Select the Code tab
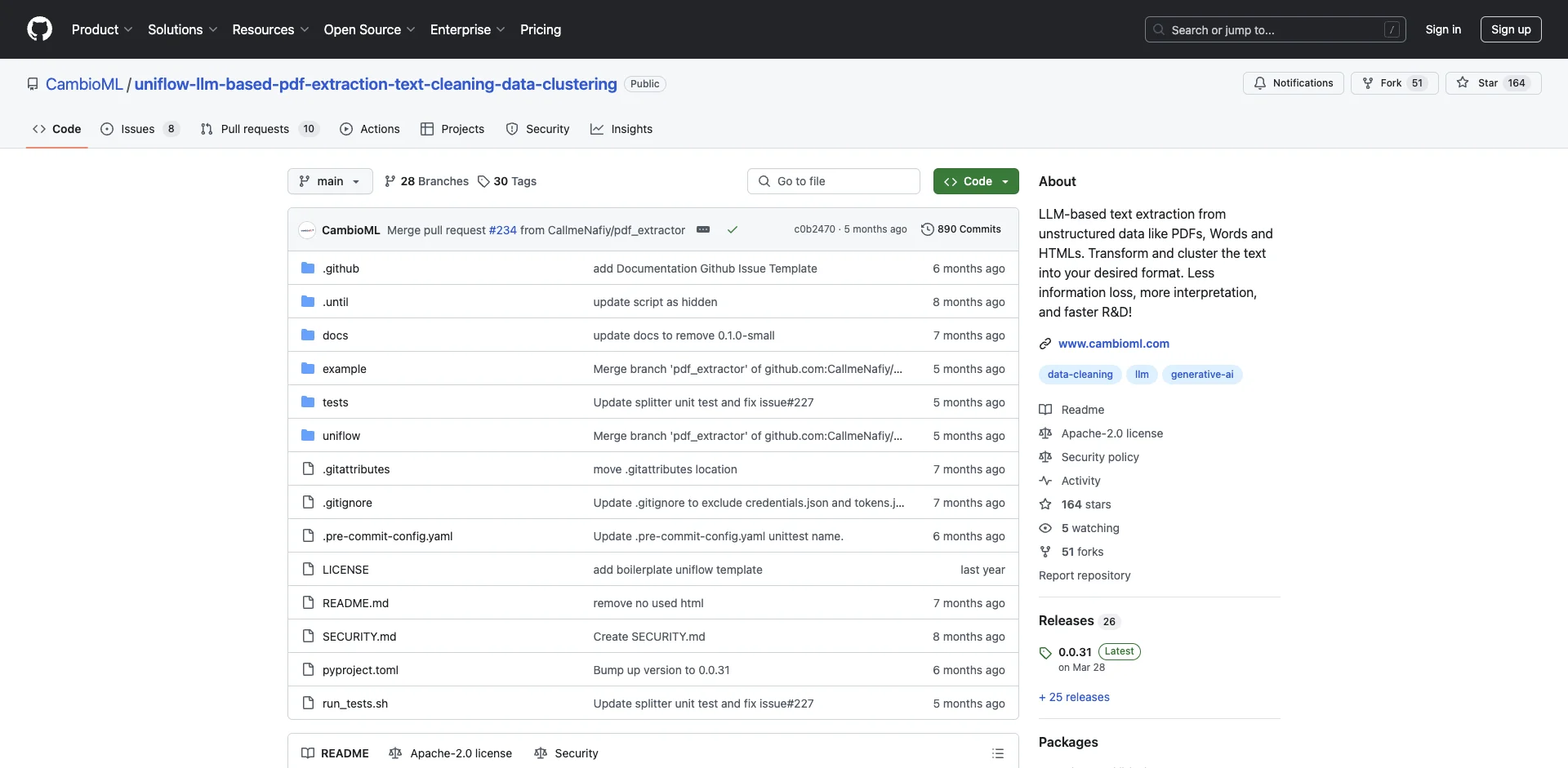The image size is (1568, 768). coord(56,129)
